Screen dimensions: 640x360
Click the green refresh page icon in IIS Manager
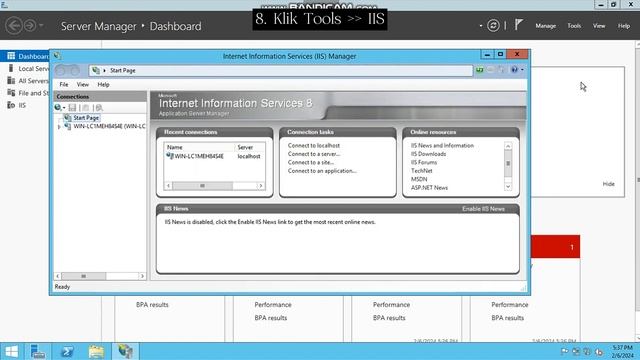[x=480, y=70]
